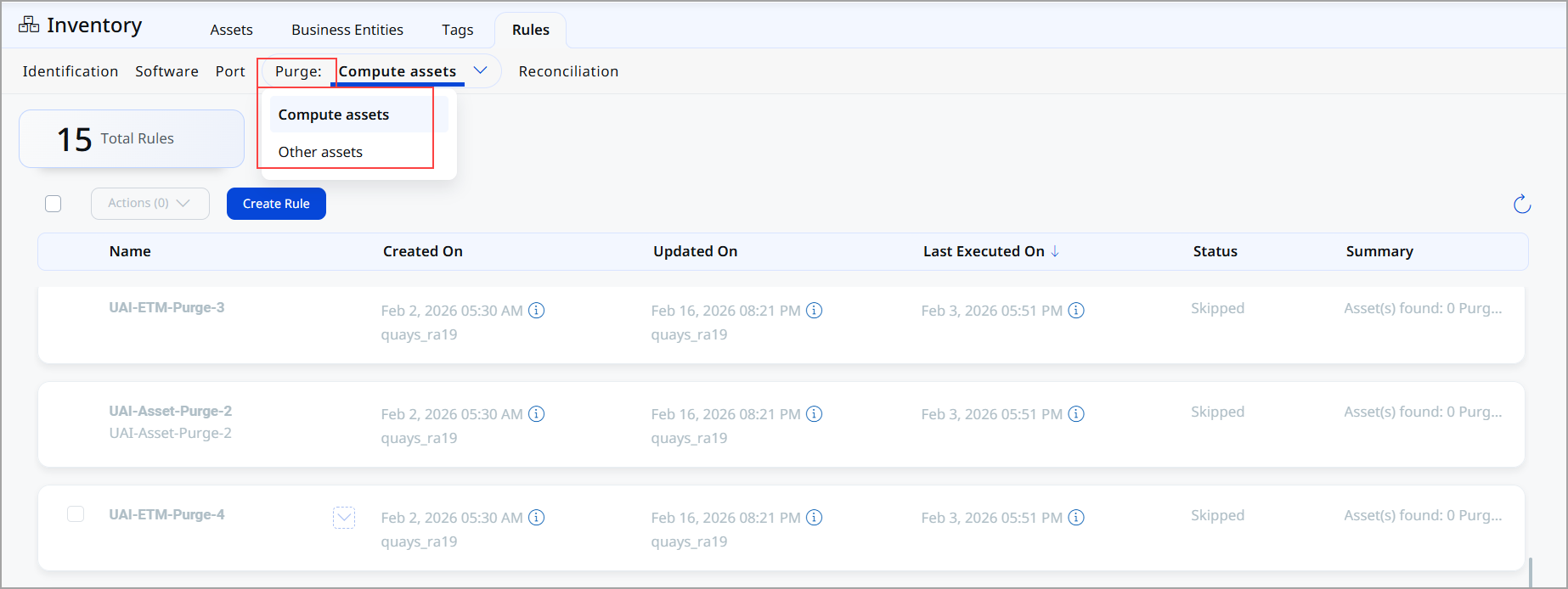Image resolution: width=1568 pixels, height=589 pixels.
Task: Open the Reconciliation rules tab
Action: (568, 71)
